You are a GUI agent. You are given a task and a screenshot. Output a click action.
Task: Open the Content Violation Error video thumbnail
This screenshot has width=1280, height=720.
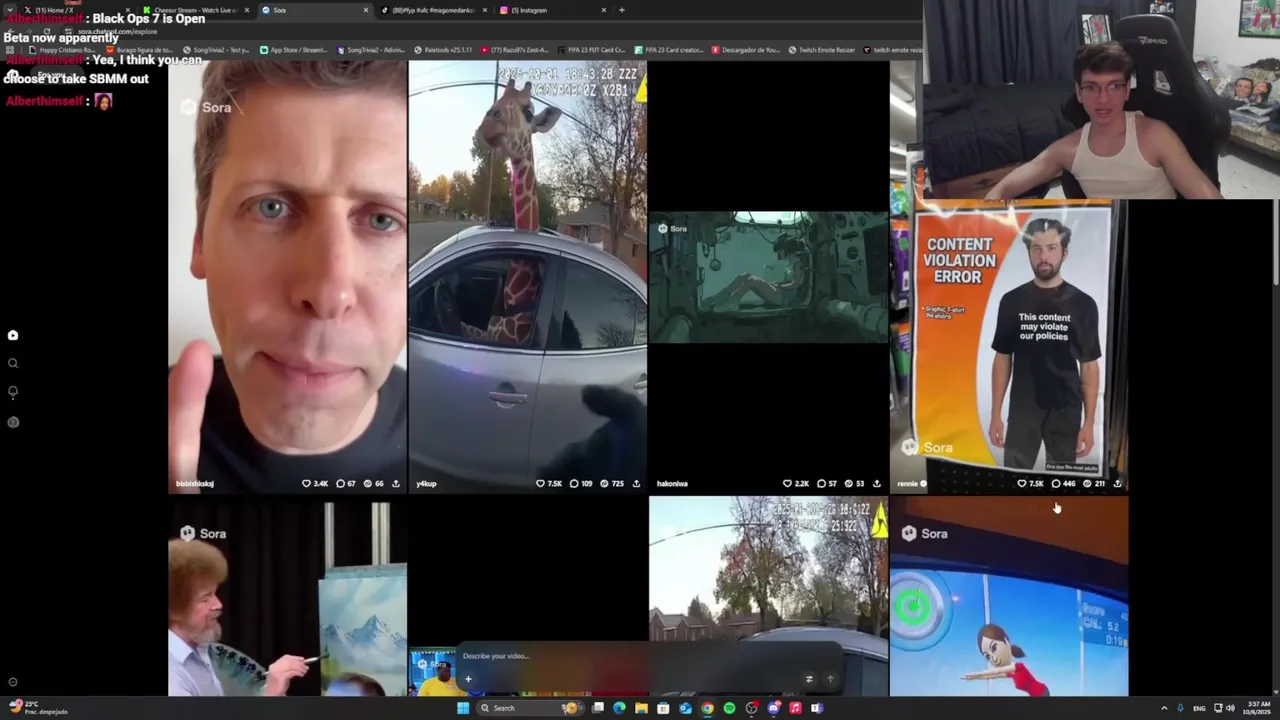1009,335
